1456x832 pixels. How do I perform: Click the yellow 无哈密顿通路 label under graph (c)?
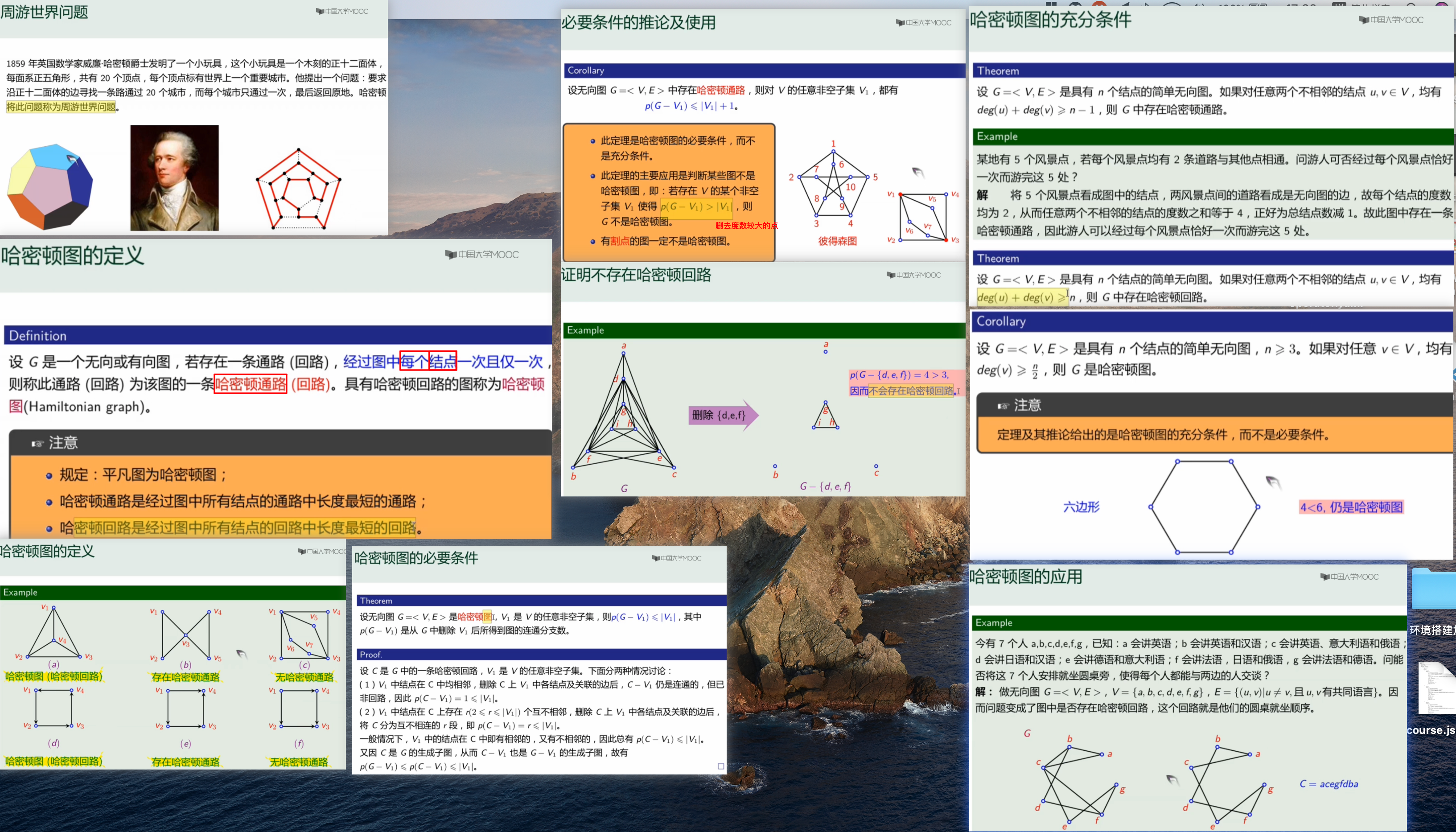(x=304, y=677)
